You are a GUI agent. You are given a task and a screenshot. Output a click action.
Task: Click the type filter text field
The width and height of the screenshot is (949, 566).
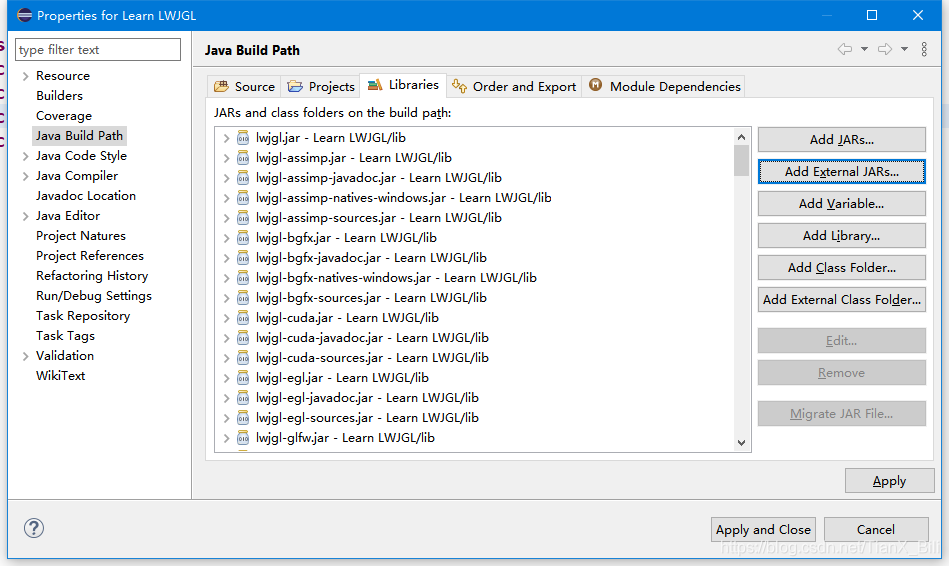tap(98, 50)
